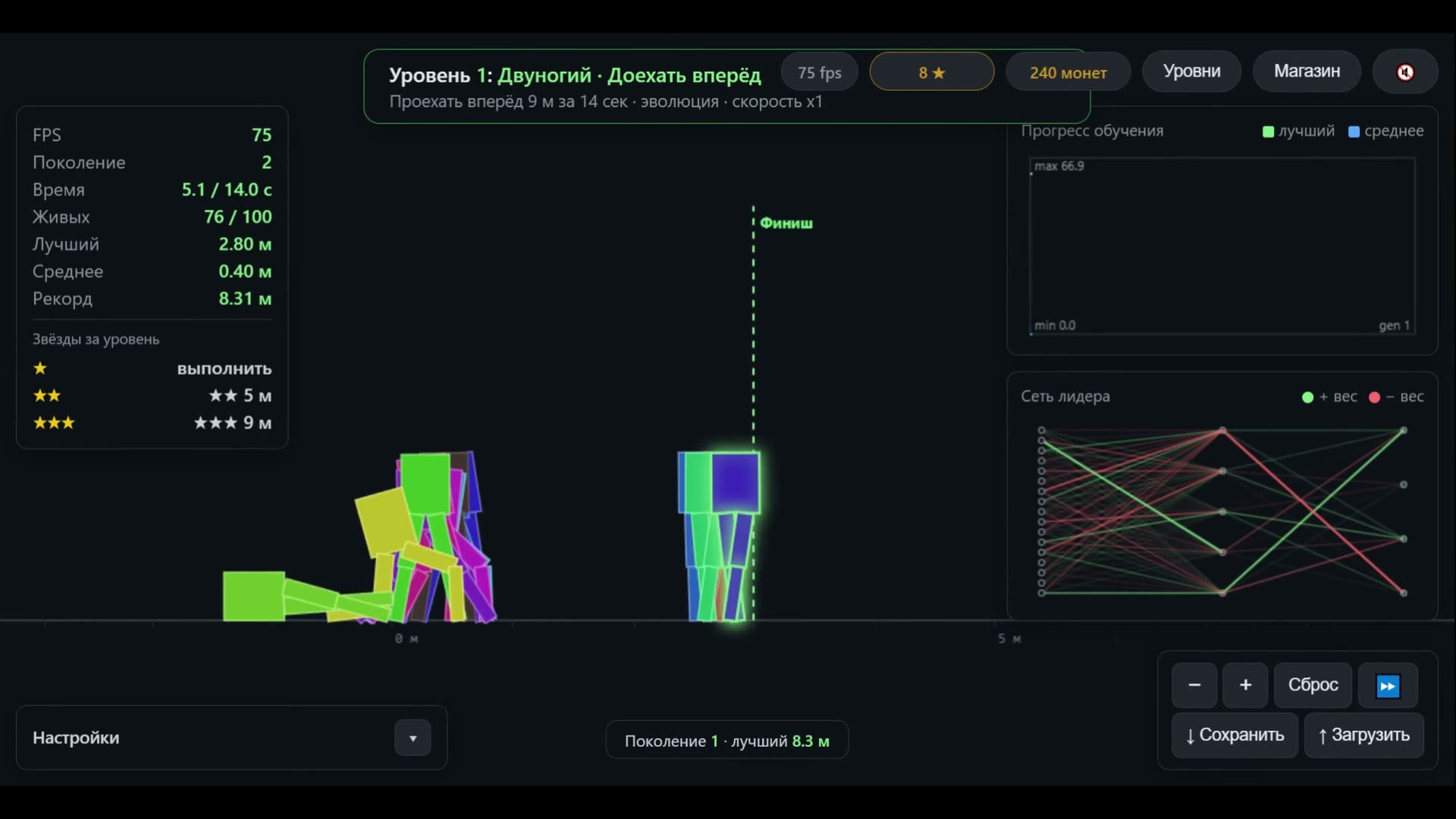Click the Среднее value 0.40 м

(245, 271)
